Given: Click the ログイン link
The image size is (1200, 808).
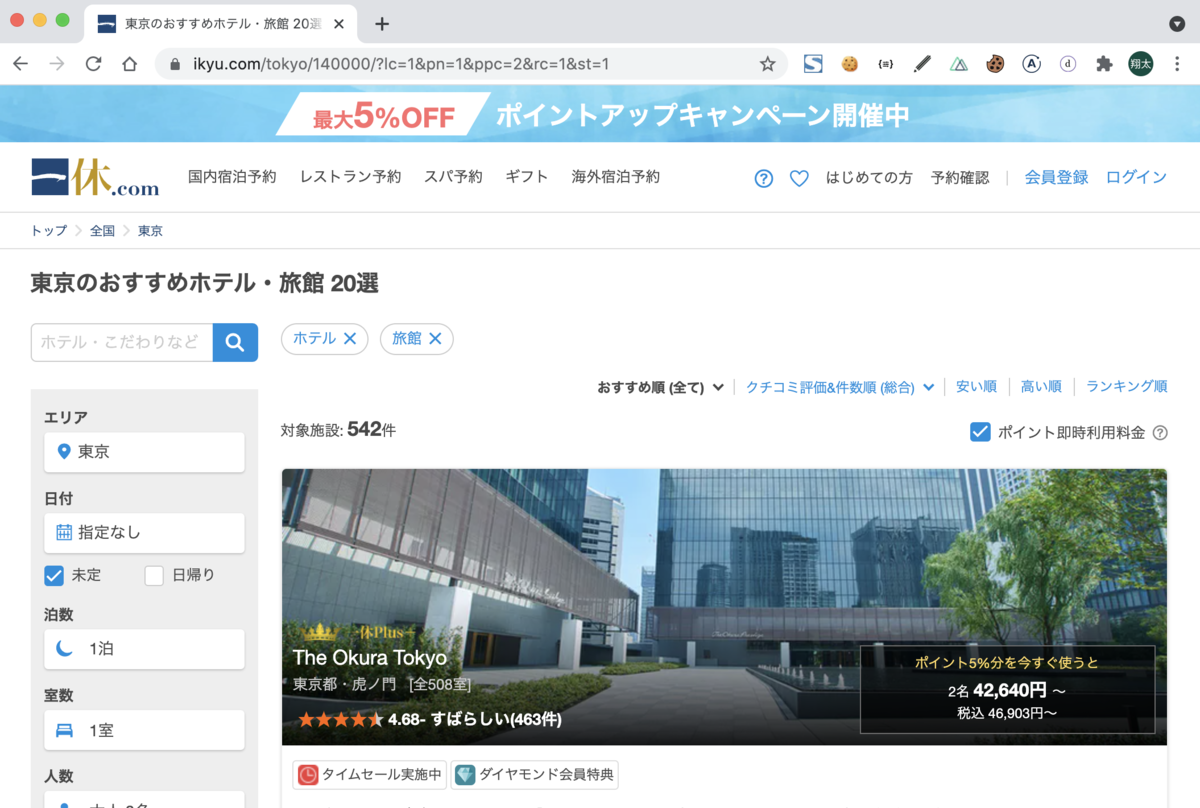Looking at the screenshot, I should coord(1136,177).
